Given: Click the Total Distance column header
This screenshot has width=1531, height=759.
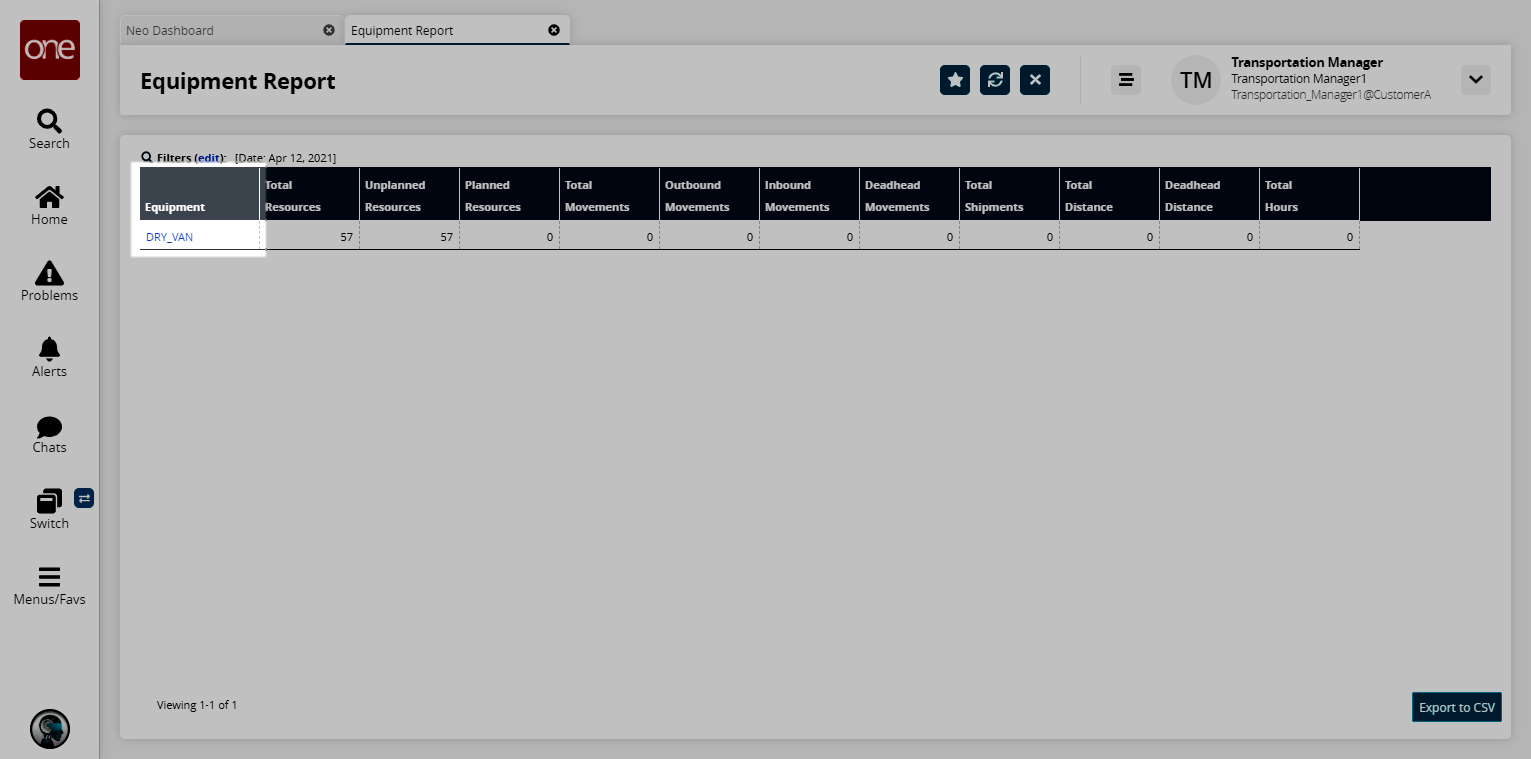Looking at the screenshot, I should (x=1110, y=194).
